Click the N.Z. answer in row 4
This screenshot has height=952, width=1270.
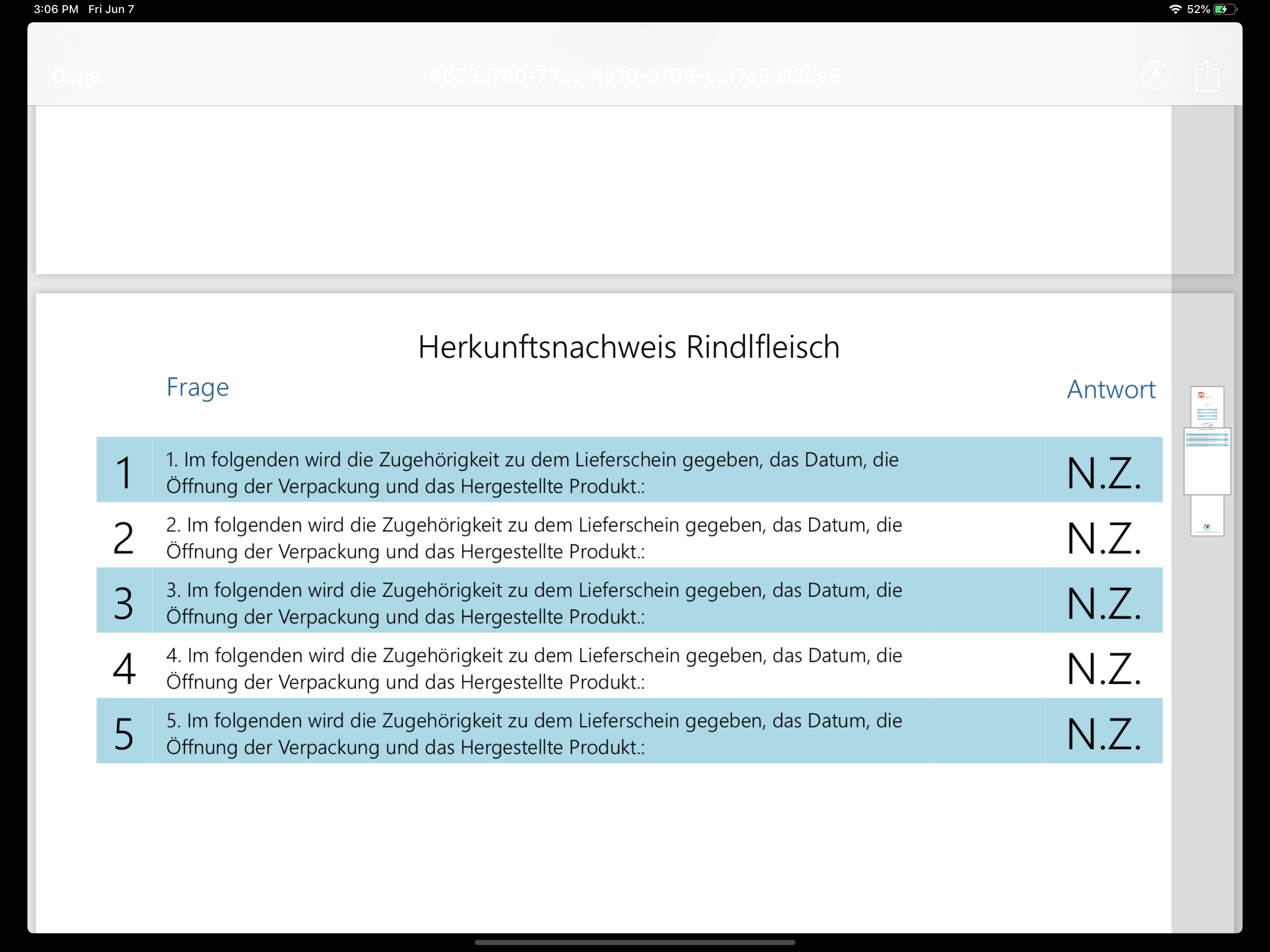point(1104,669)
